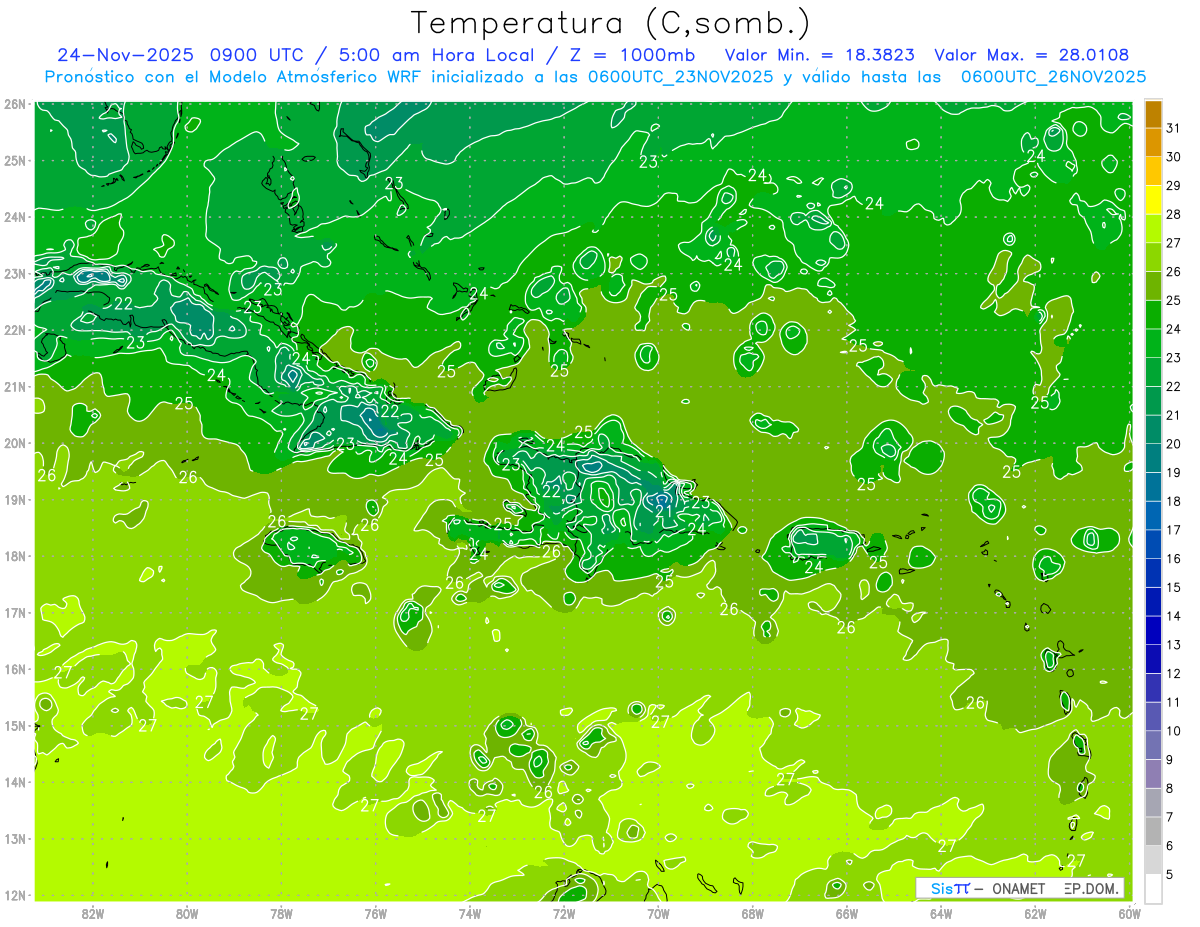This screenshot has height=927, width=1200.
Task: Click the "12N" latitude axis label
Action: coord(15,895)
